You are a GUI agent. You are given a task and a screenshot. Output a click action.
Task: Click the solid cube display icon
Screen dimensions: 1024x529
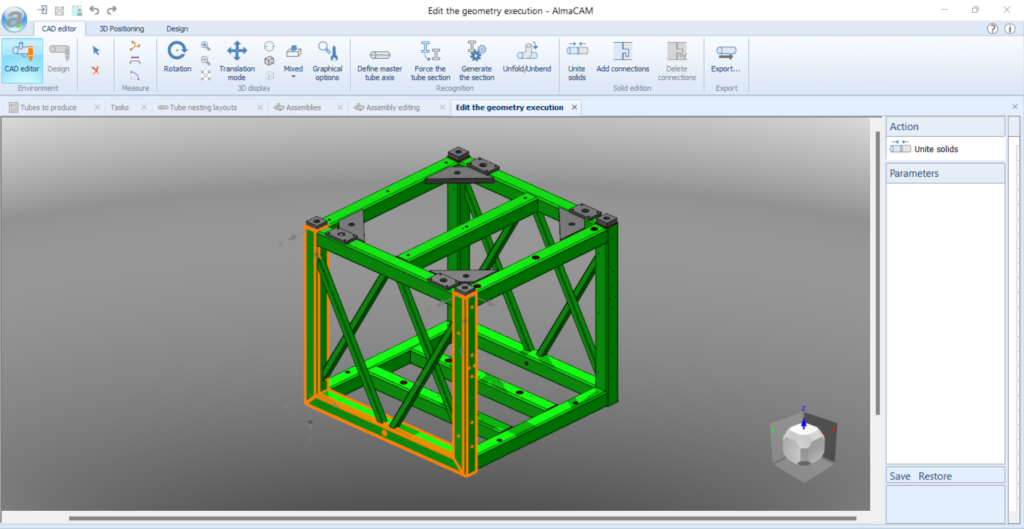click(x=269, y=61)
